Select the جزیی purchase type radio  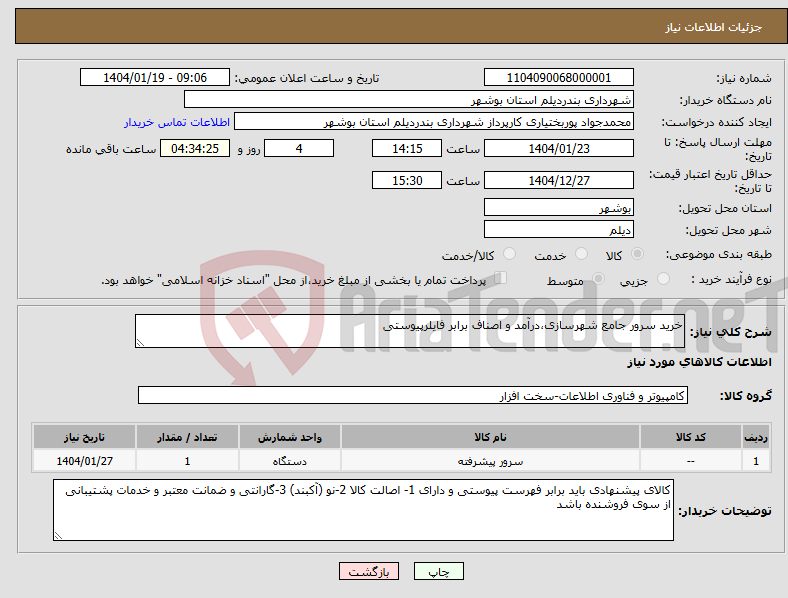click(663, 279)
